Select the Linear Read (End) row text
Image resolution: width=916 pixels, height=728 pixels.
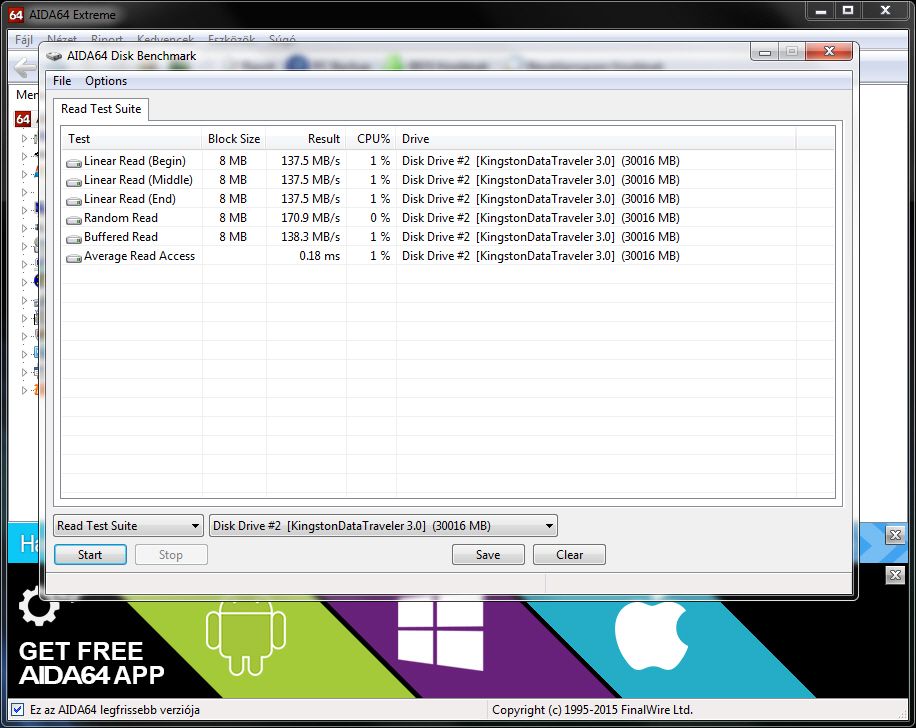(x=130, y=199)
